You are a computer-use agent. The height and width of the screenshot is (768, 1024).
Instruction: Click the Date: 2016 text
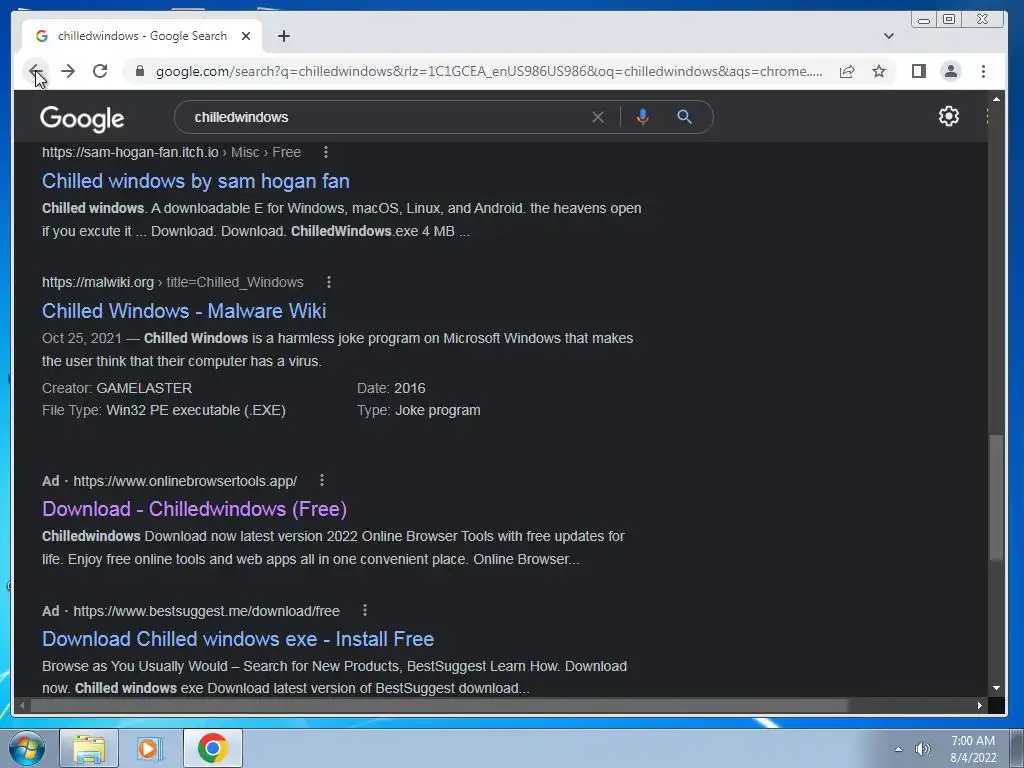click(391, 388)
